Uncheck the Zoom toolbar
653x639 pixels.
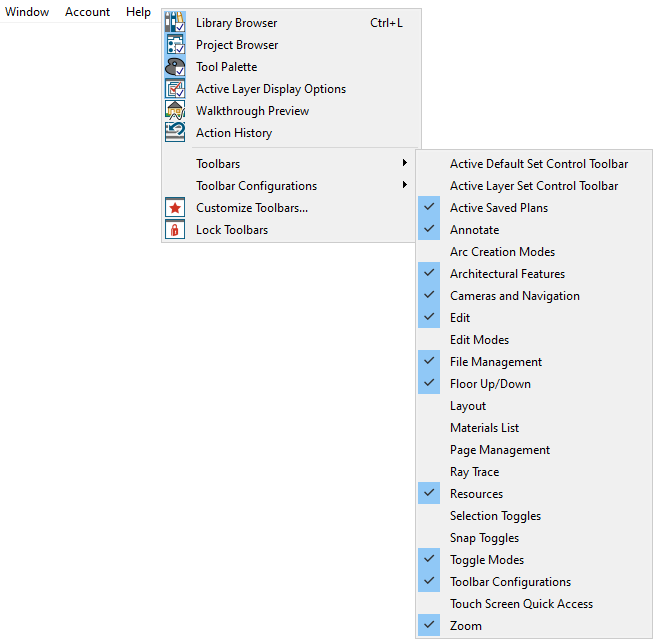[x=429, y=625]
